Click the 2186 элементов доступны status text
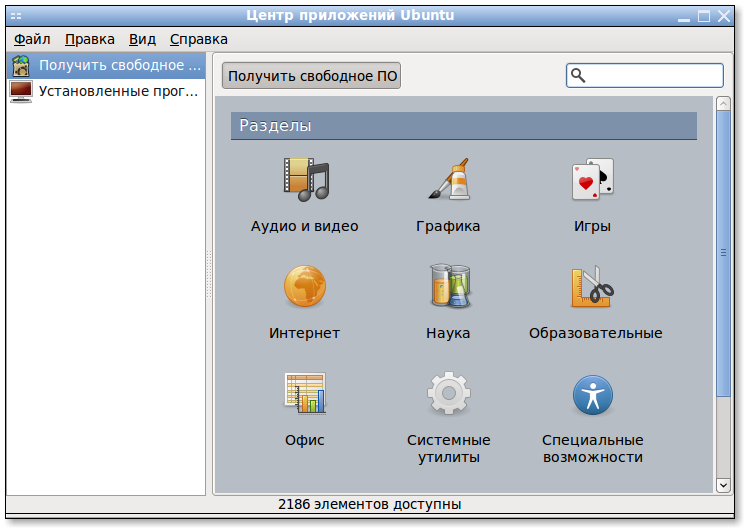The width and height of the screenshot is (744, 528). 370,504
